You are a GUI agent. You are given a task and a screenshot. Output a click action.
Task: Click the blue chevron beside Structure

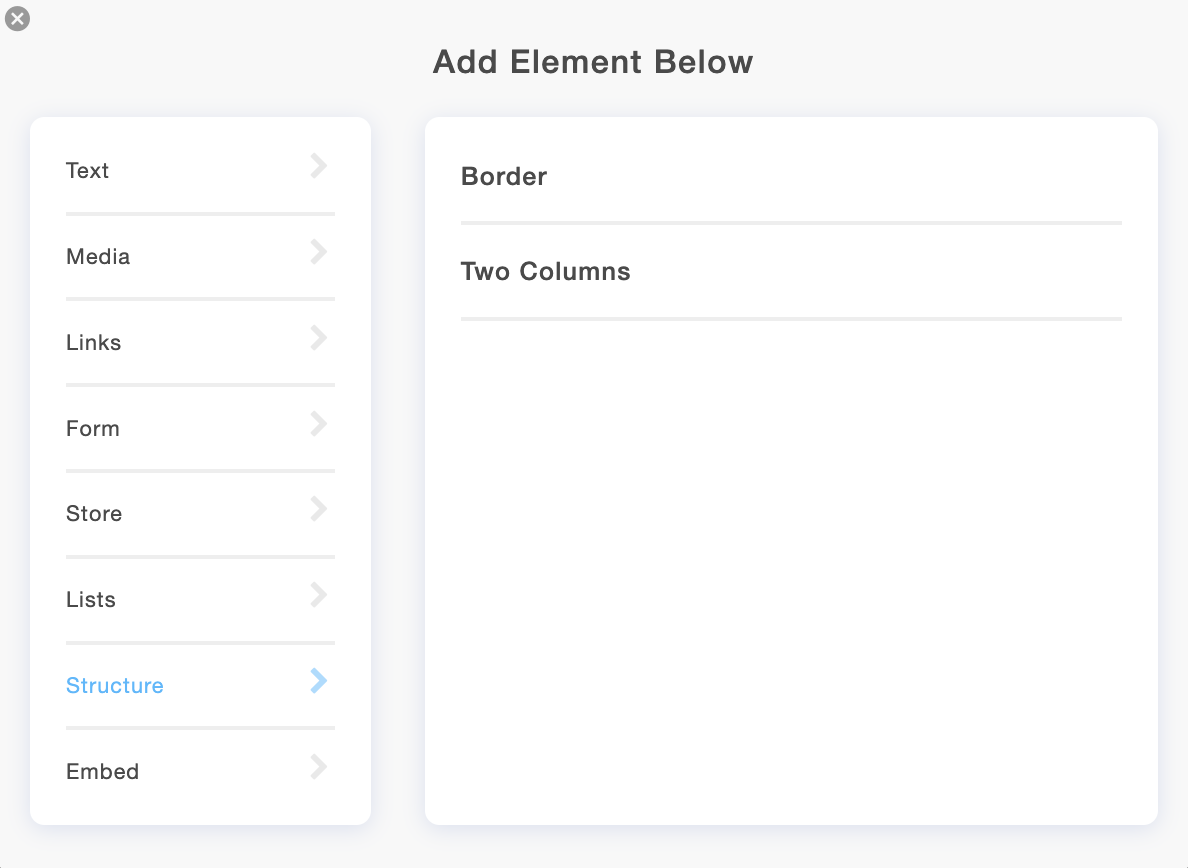tap(318, 681)
